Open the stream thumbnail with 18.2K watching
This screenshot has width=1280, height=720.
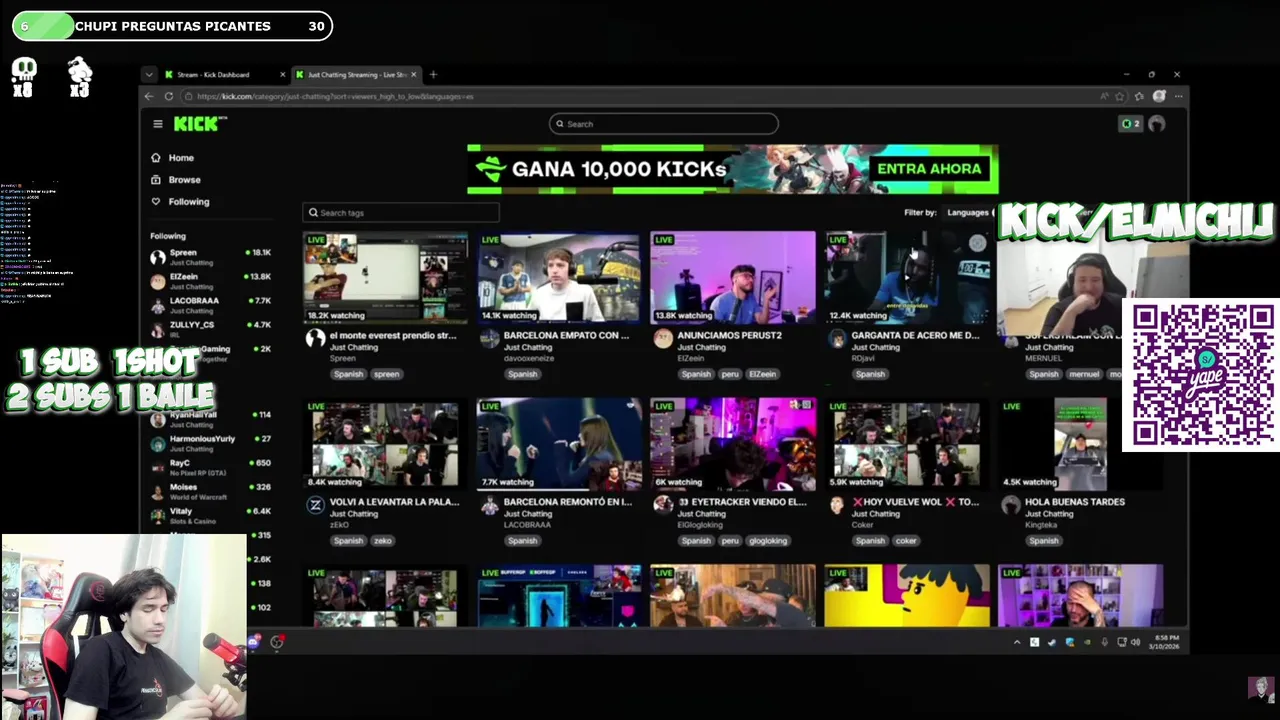385,278
